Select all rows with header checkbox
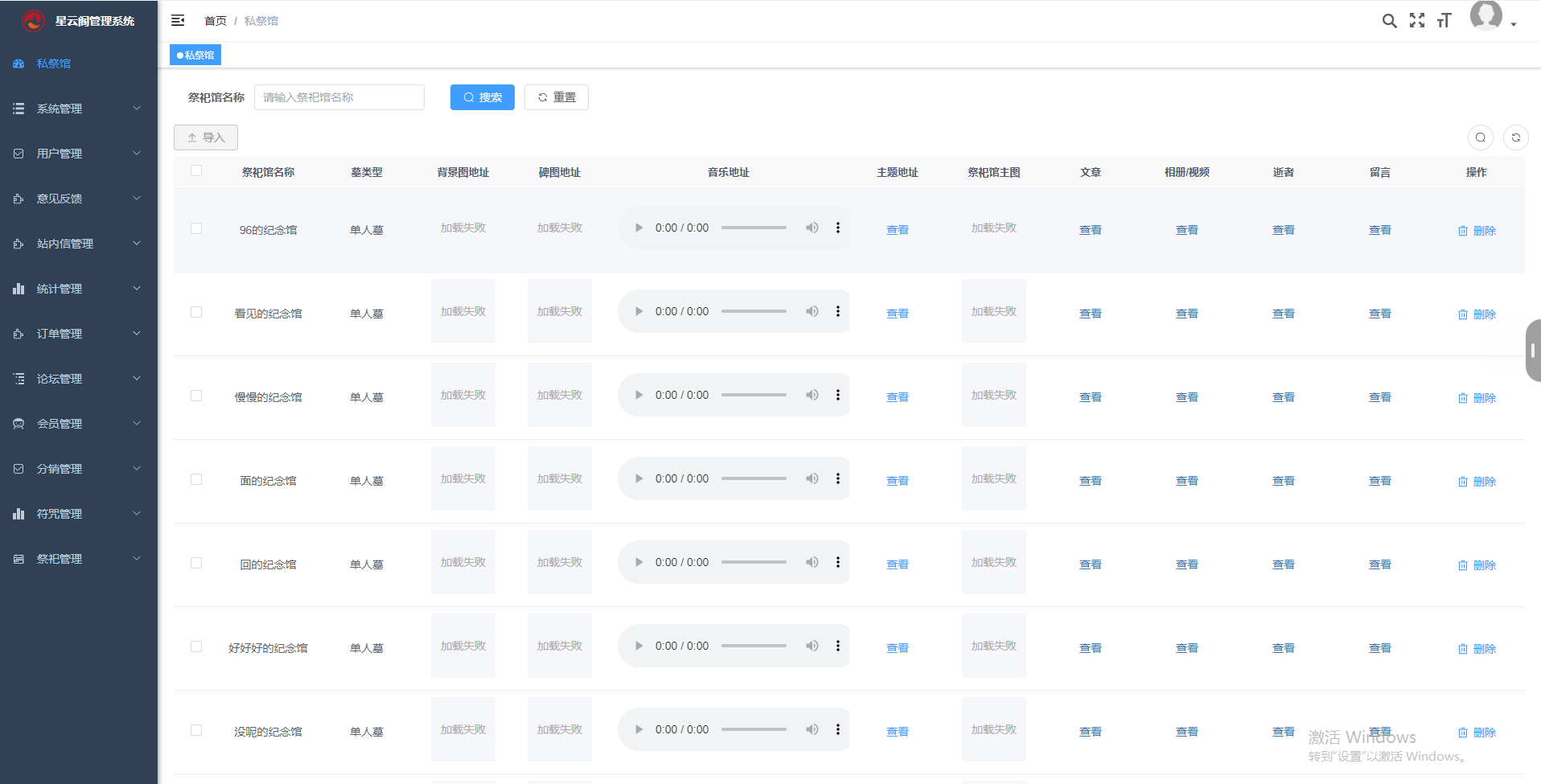1541x784 pixels. [x=196, y=170]
